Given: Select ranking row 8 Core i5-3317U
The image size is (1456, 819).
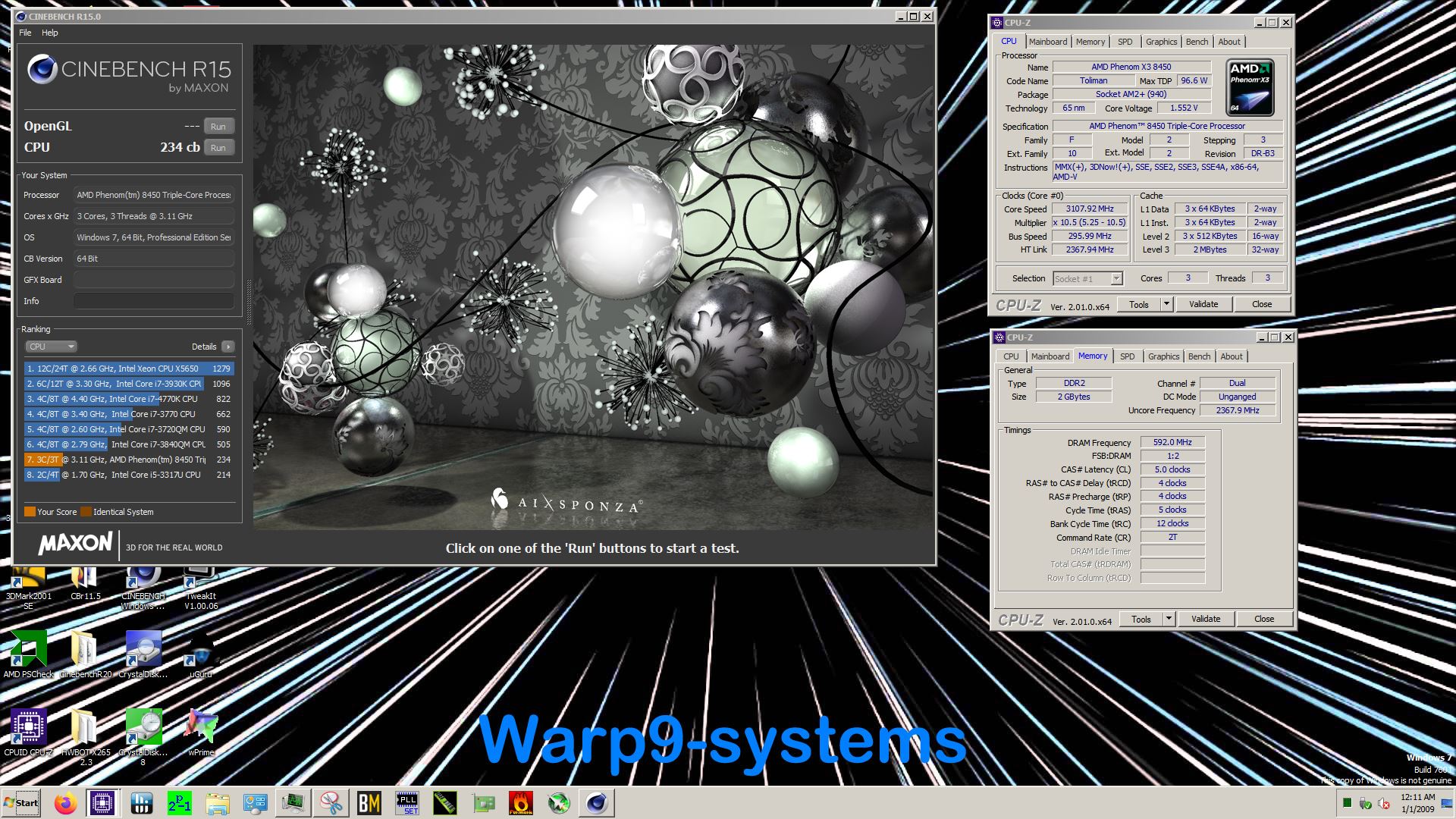Looking at the screenshot, I should 129,475.
